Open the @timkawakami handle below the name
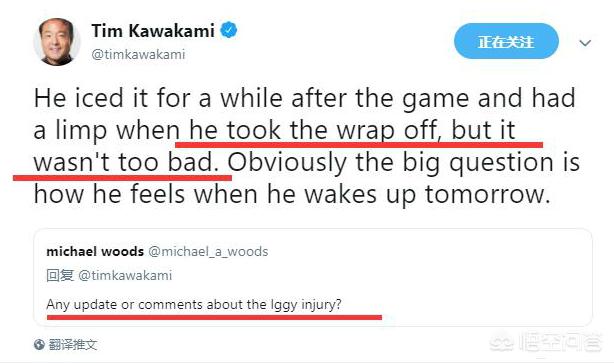614x363 pixels. pyautogui.click(x=138, y=54)
